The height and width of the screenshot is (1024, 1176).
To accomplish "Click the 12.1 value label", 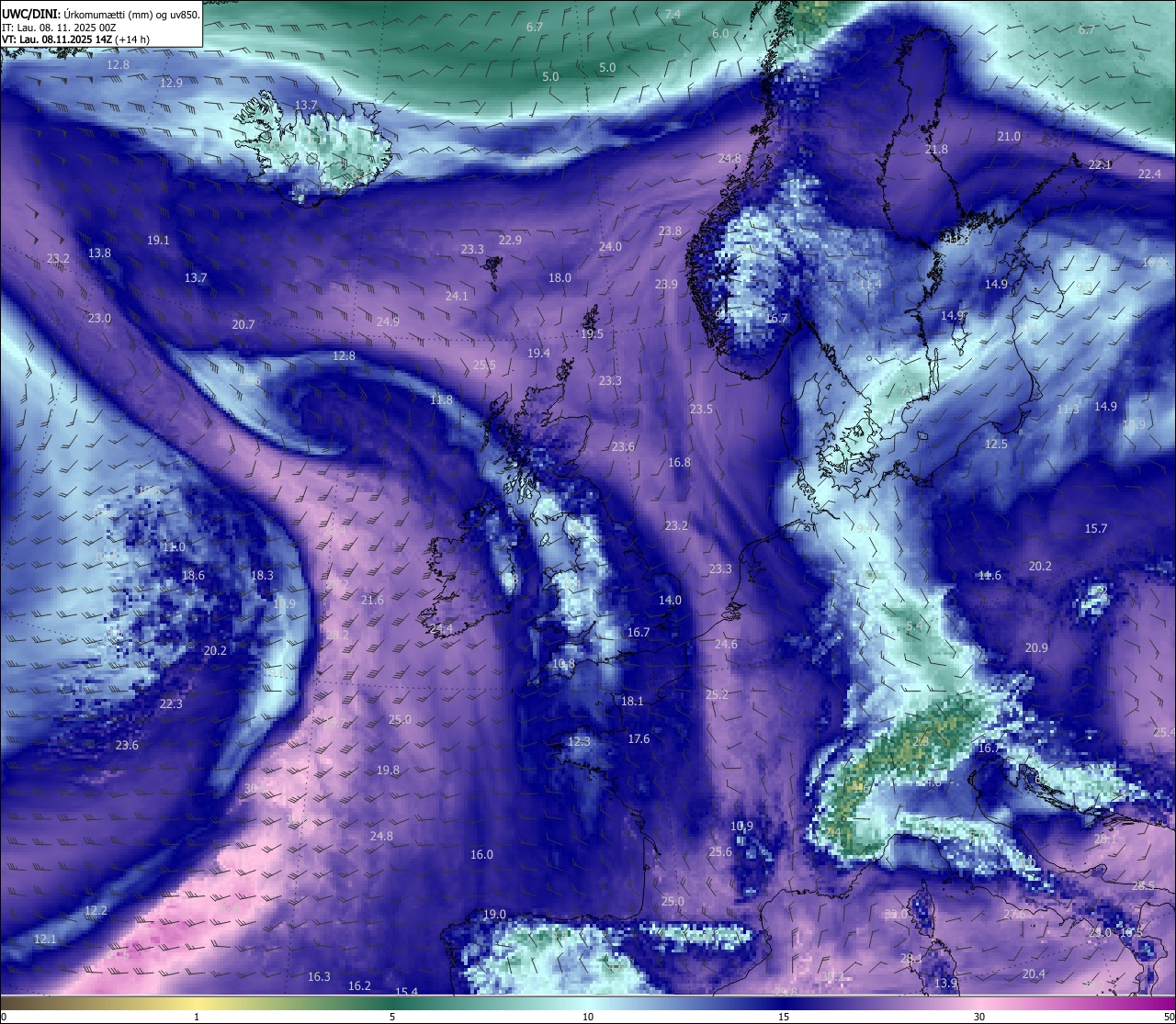I will [x=45, y=940].
